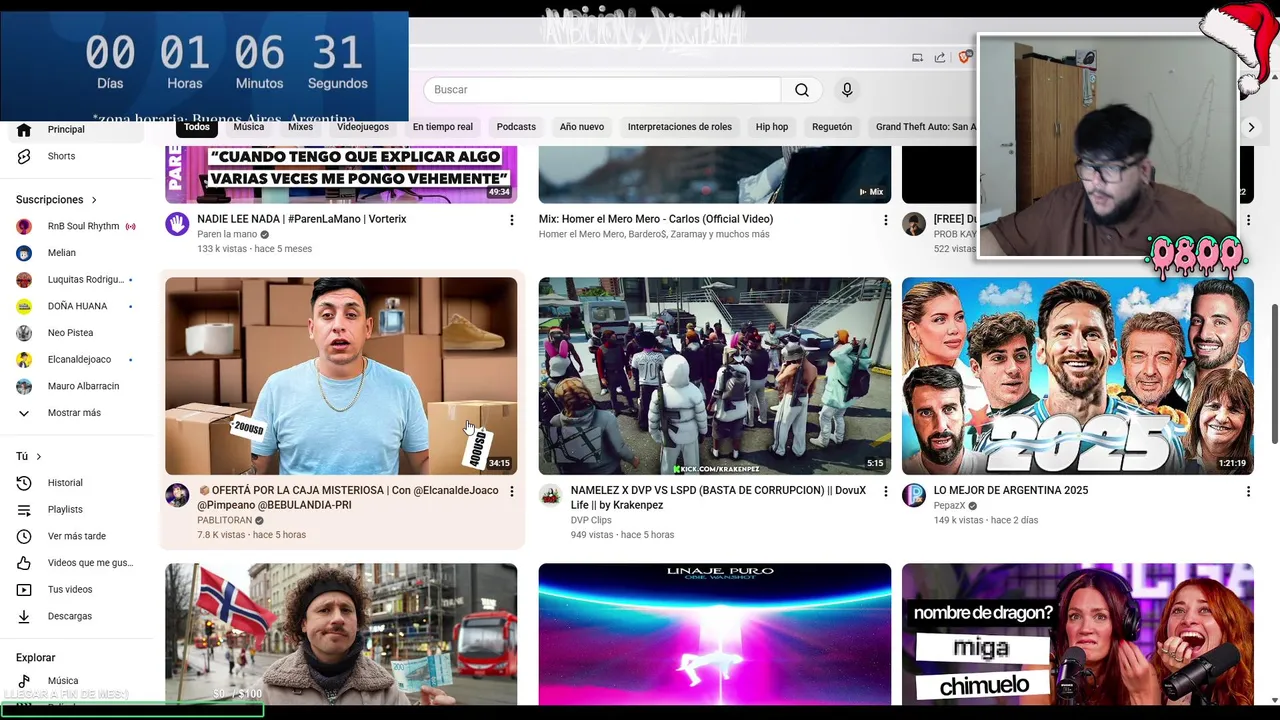Open more options for NADIE LEE NADA video
Screen dimensions: 1280x720
click(x=511, y=220)
